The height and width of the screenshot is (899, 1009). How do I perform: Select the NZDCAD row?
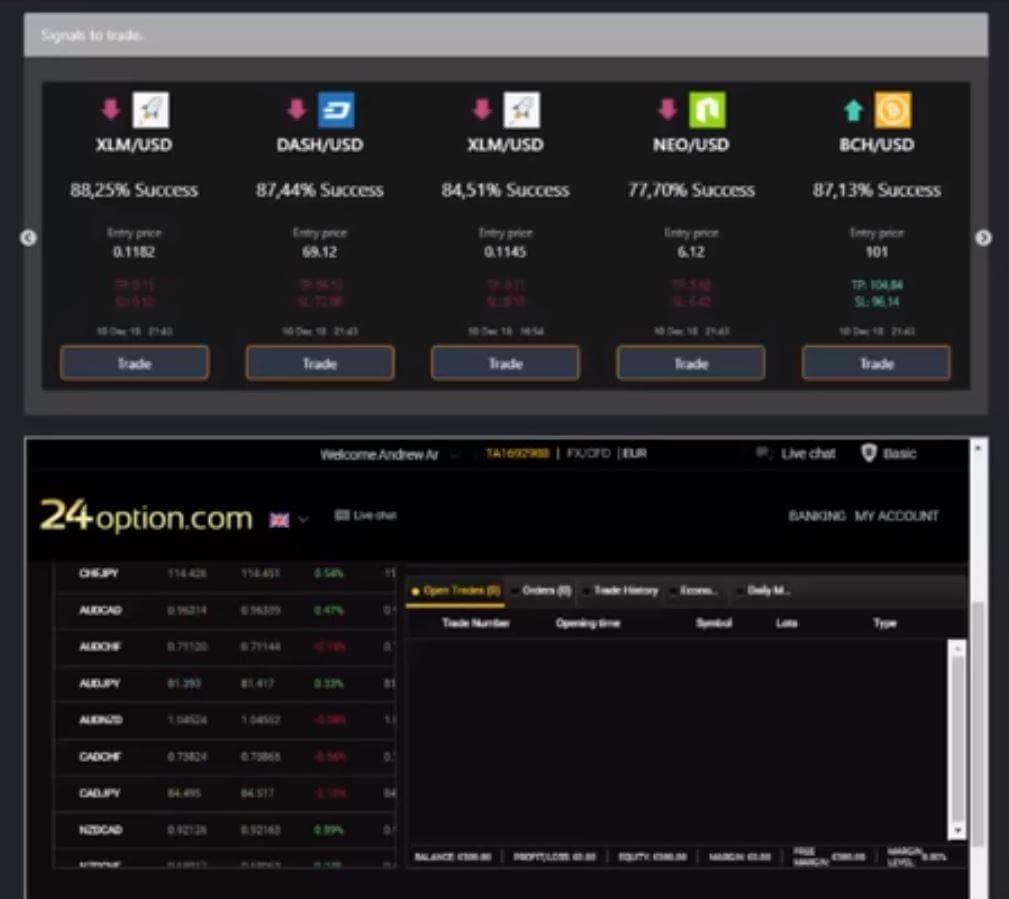(225, 830)
